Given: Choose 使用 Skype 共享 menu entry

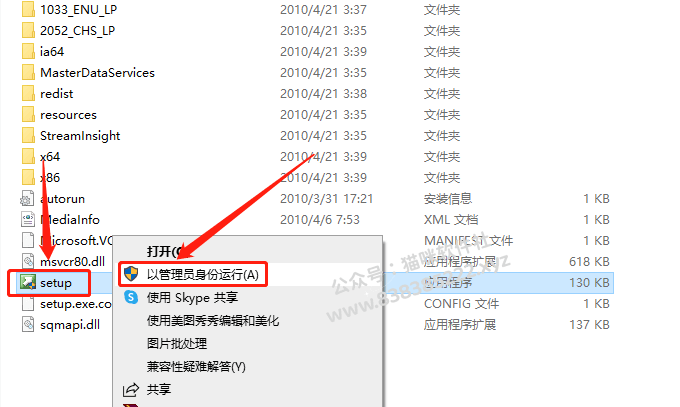Looking at the screenshot, I should (x=192, y=298).
